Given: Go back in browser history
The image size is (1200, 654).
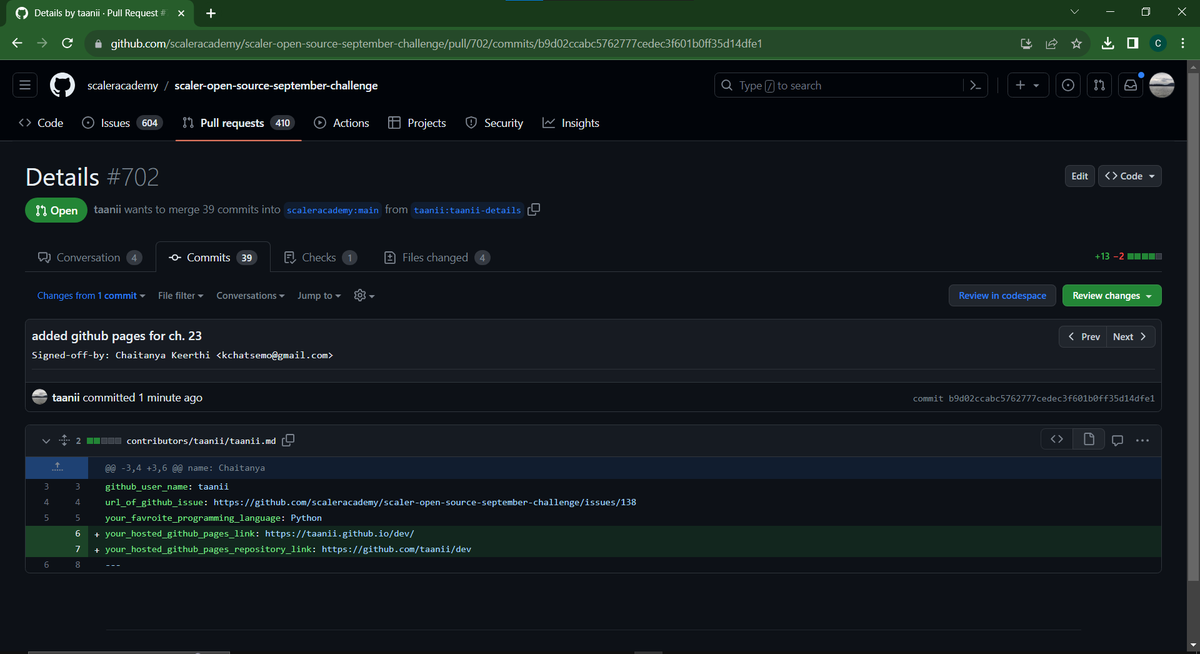Looking at the screenshot, I should tap(17, 44).
